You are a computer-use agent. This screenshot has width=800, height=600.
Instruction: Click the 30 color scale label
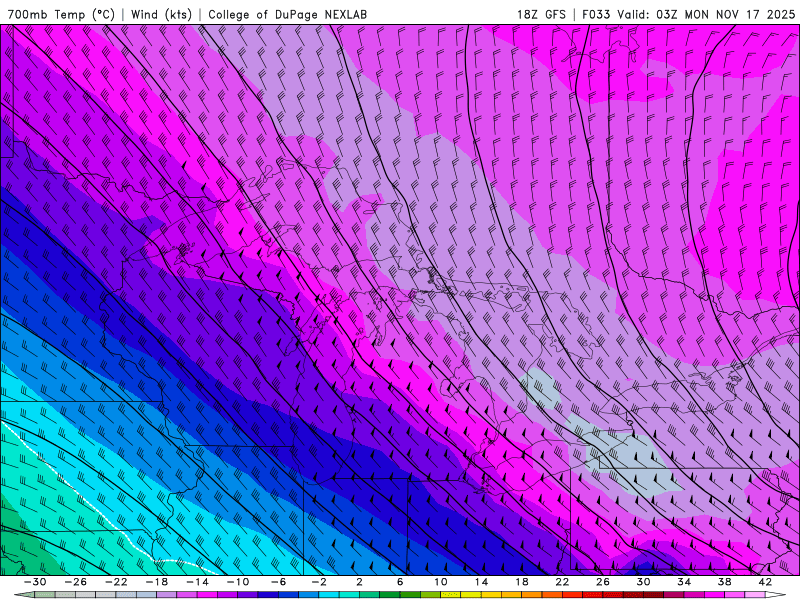click(643, 582)
